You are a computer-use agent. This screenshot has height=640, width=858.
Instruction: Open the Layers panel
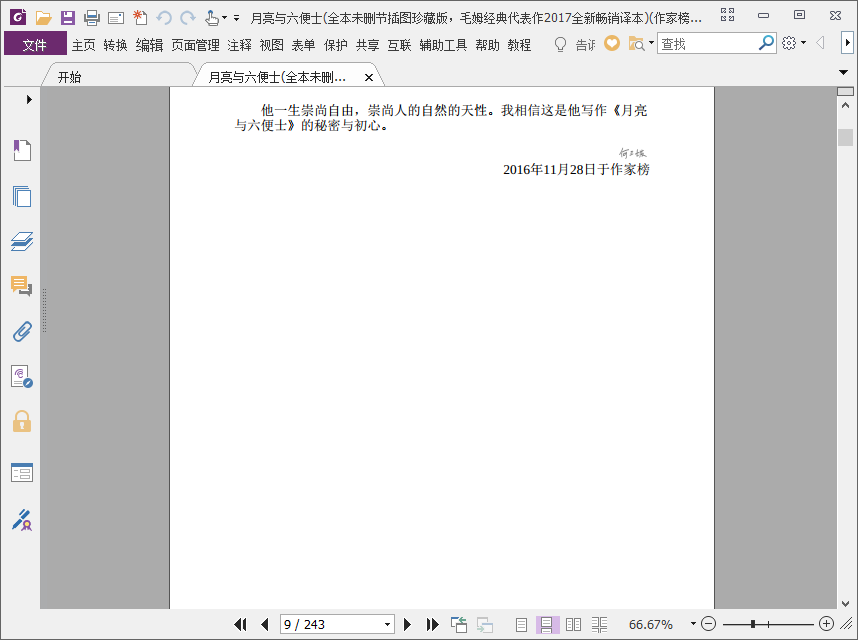point(22,241)
